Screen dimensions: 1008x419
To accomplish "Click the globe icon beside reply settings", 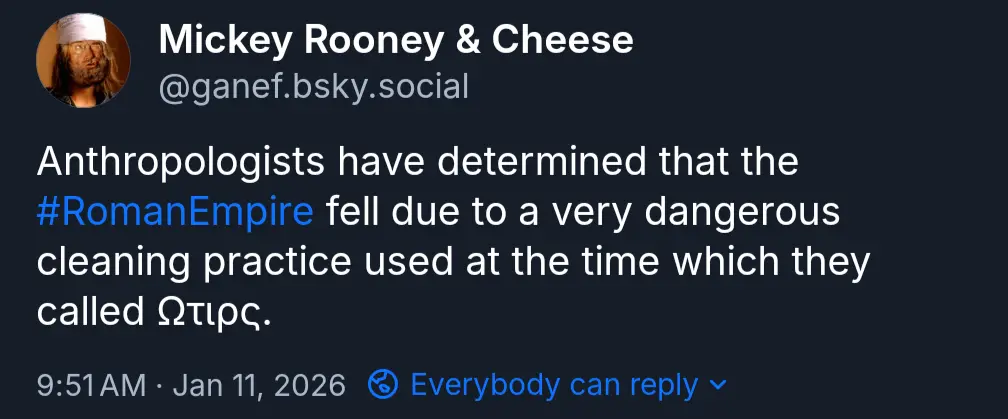I will pos(385,384).
